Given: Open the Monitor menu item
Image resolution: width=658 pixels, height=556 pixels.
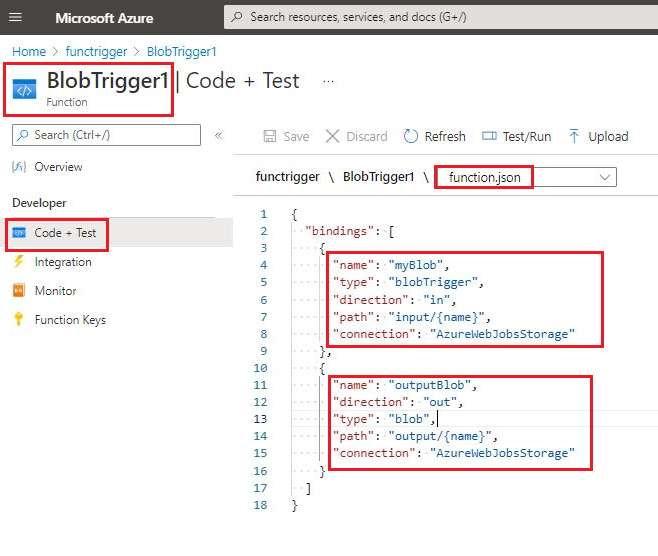Looking at the screenshot, I should [x=55, y=291].
